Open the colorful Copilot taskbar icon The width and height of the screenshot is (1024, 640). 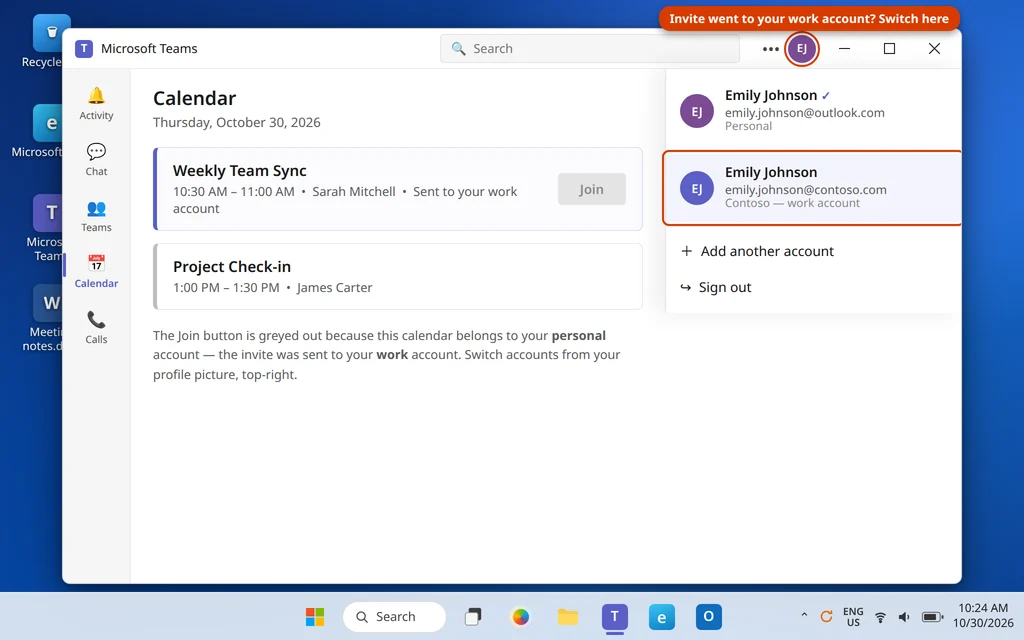point(520,616)
